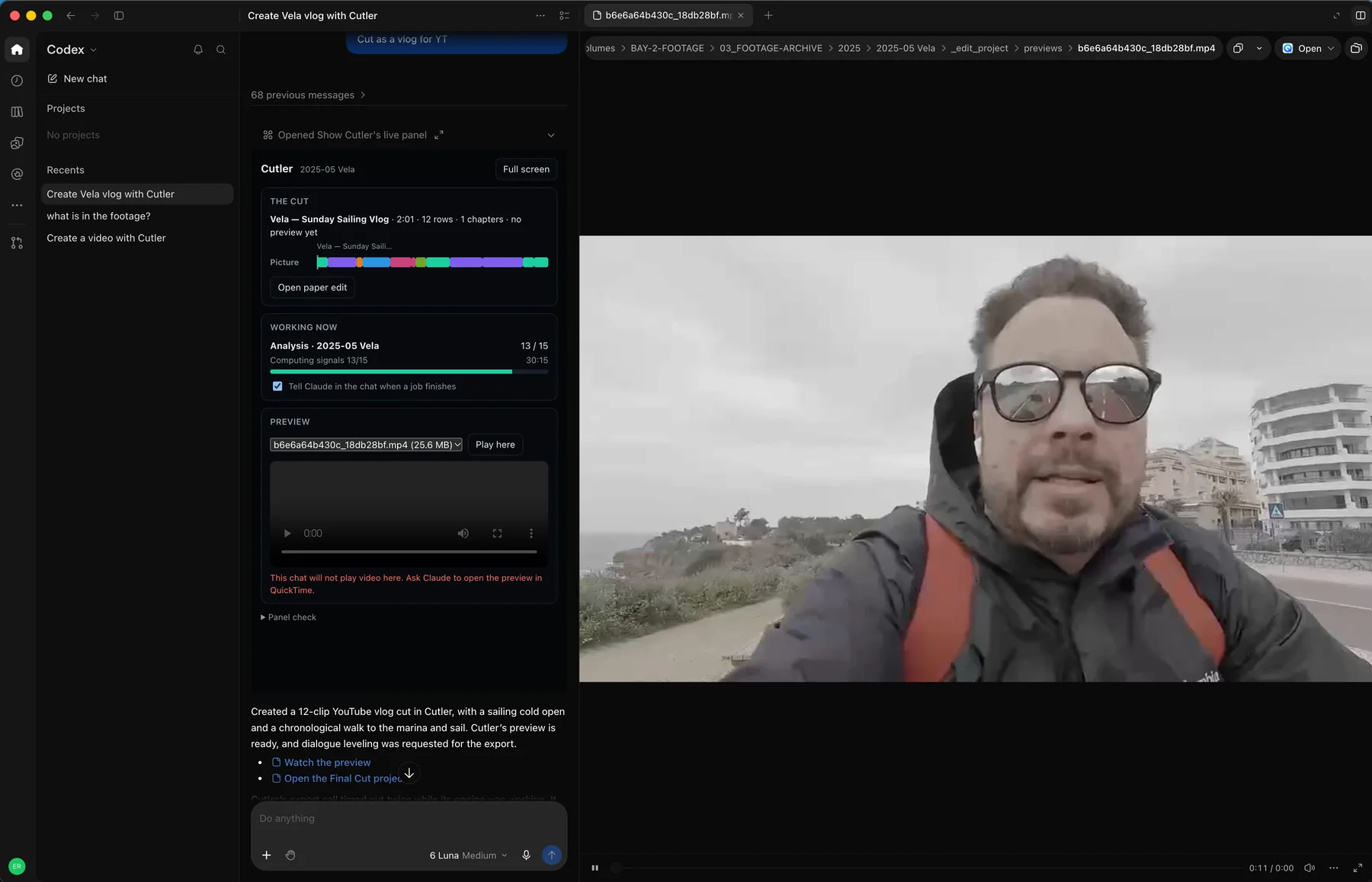The width and height of the screenshot is (1372, 882).
Task: Uncheck Tell Claude when a job finishes
Action: pyautogui.click(x=277, y=386)
